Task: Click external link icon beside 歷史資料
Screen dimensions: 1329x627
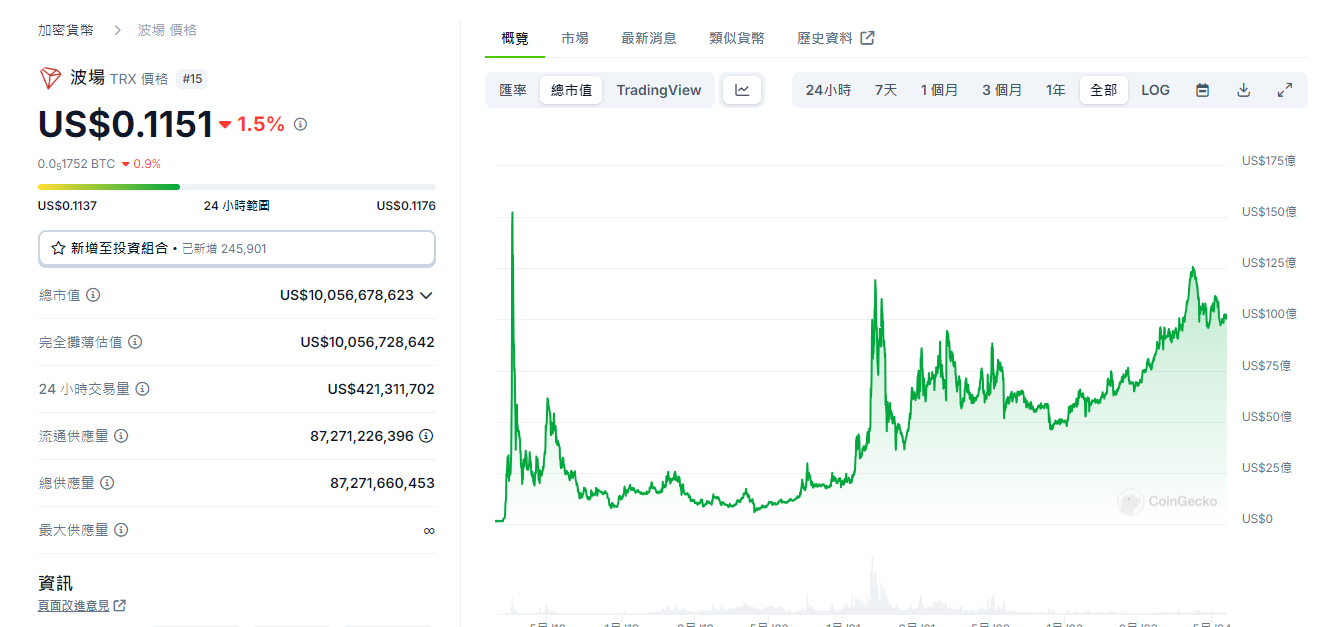Action: point(868,38)
